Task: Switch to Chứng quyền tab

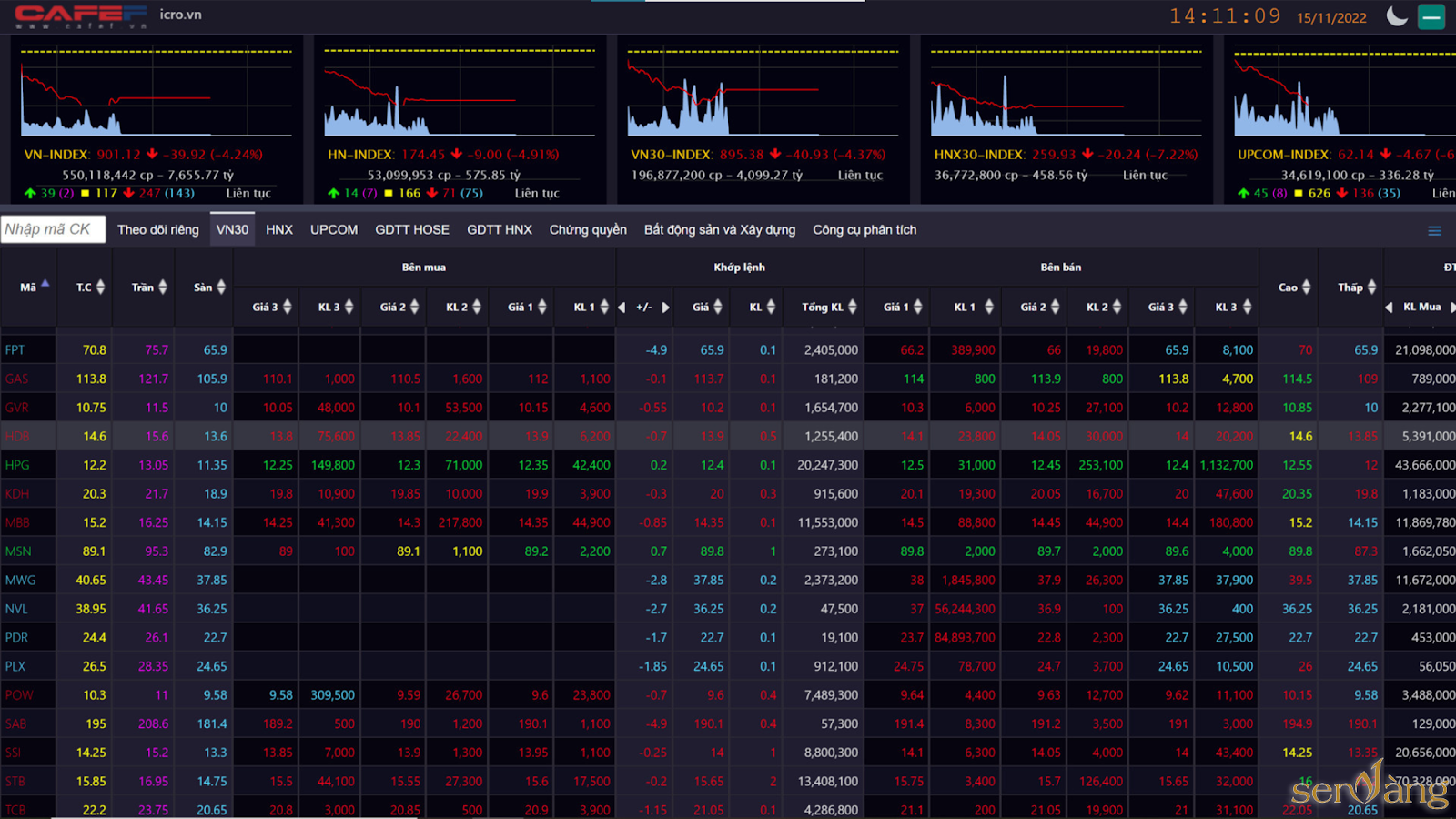Action: [588, 229]
